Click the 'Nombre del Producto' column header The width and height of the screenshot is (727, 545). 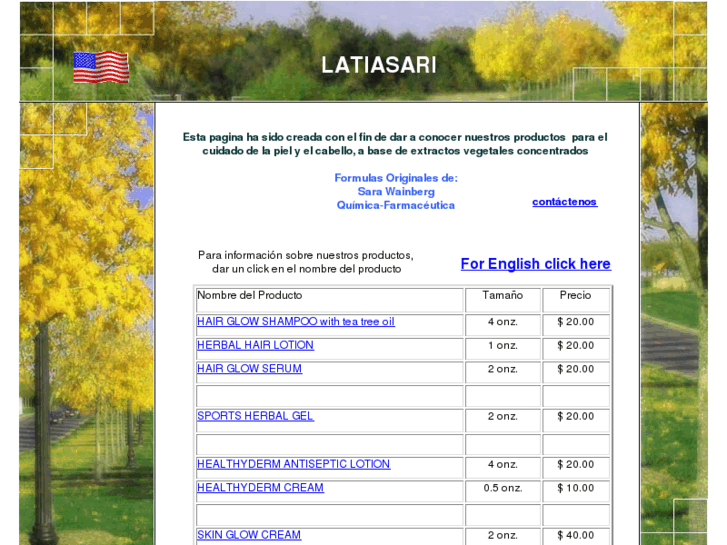[249, 295]
